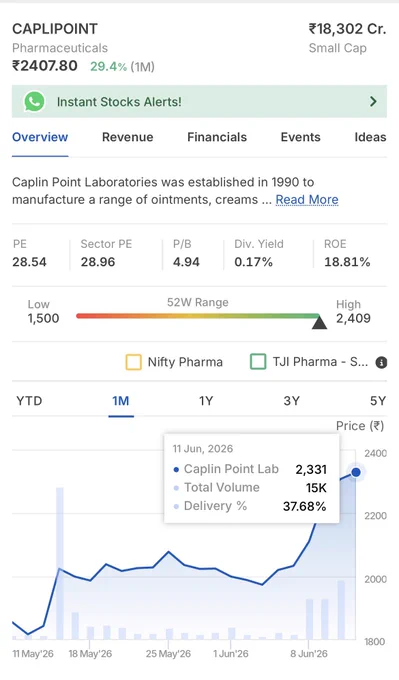
Task: Go to the Events tab
Action: click(301, 137)
